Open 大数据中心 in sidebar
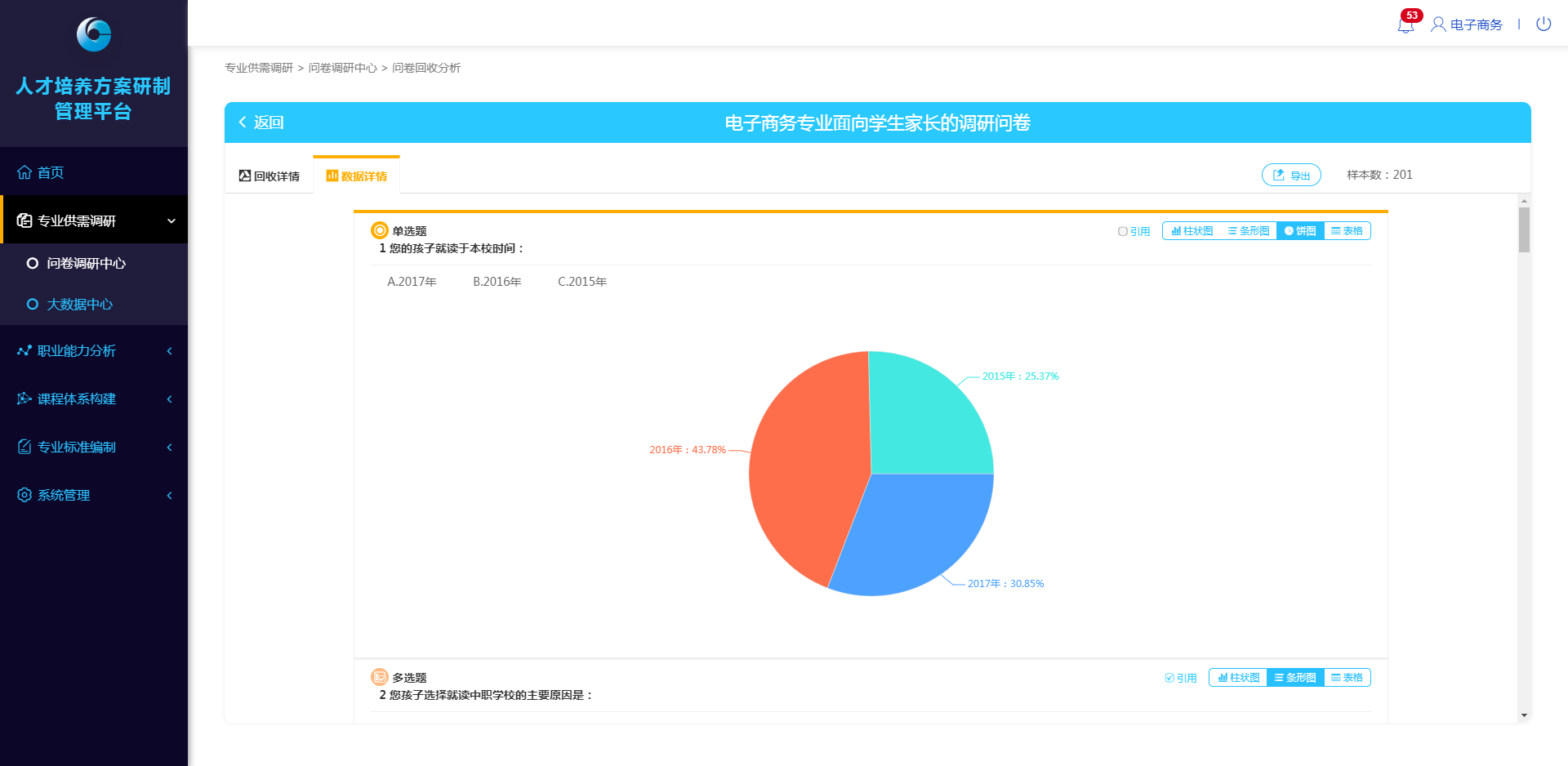The width and height of the screenshot is (1568, 766). pos(79,304)
